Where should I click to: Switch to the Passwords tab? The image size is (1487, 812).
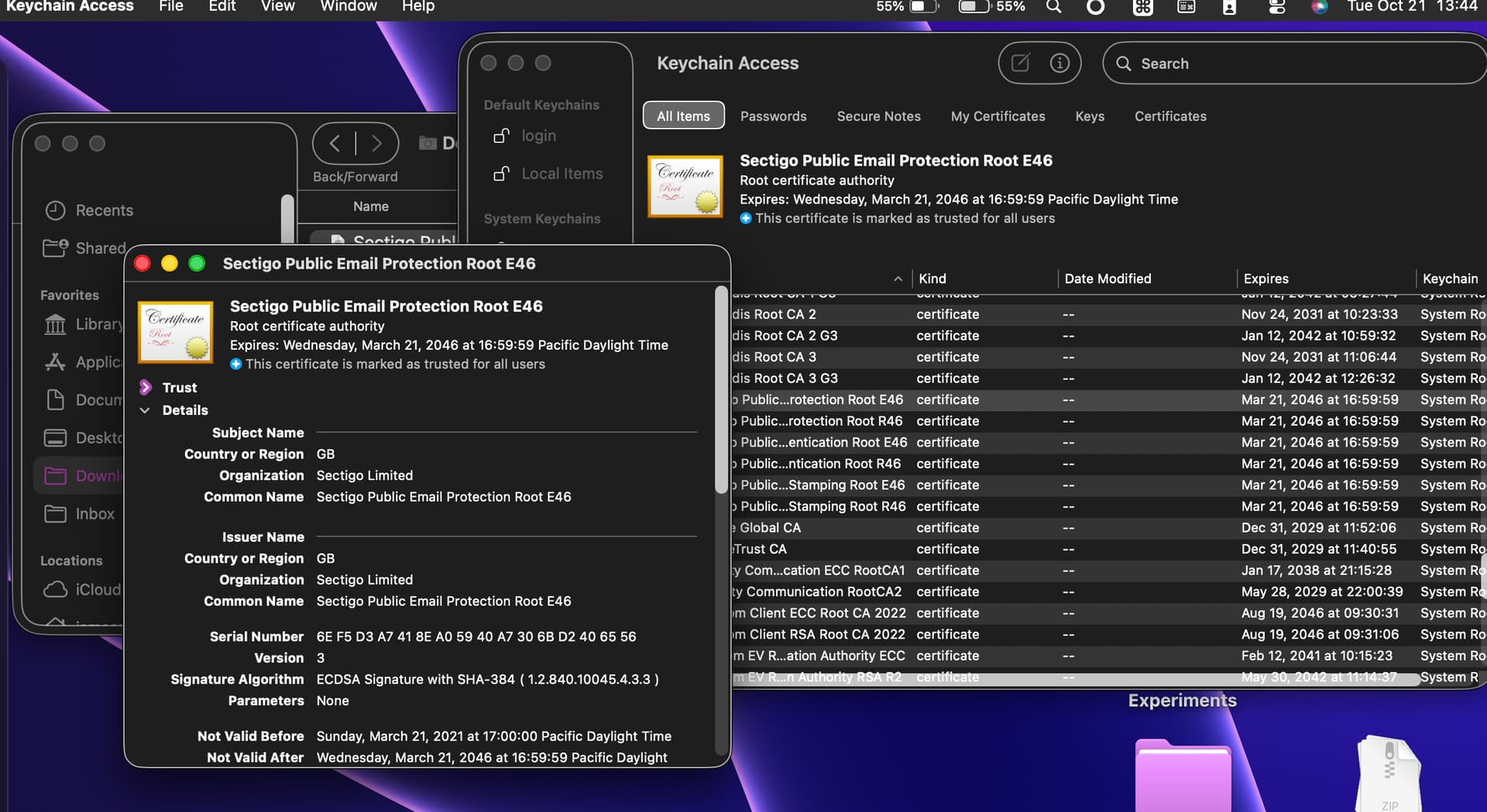[x=773, y=116]
